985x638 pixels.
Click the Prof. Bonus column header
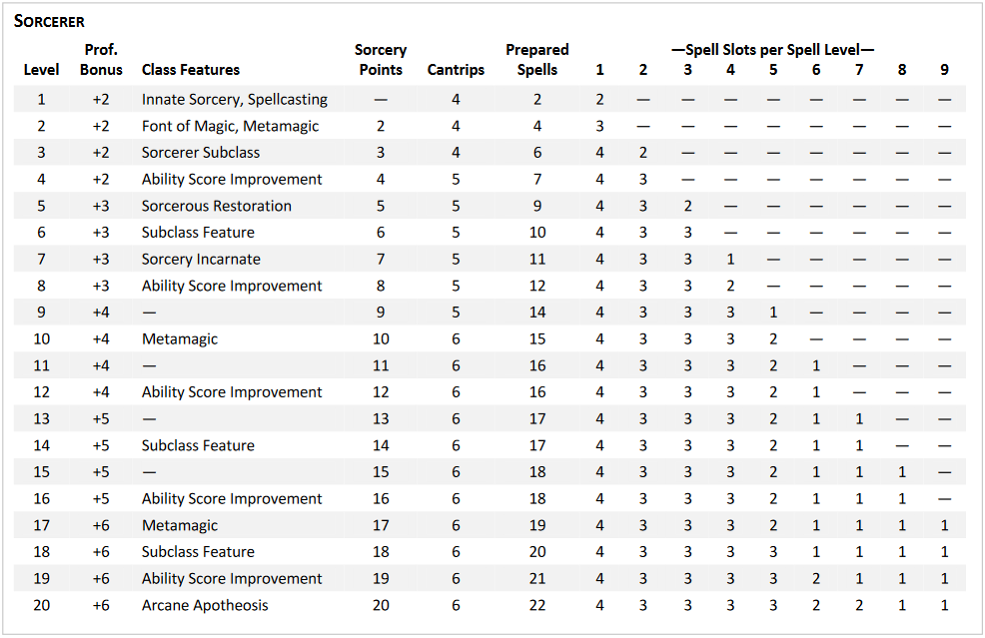point(101,60)
